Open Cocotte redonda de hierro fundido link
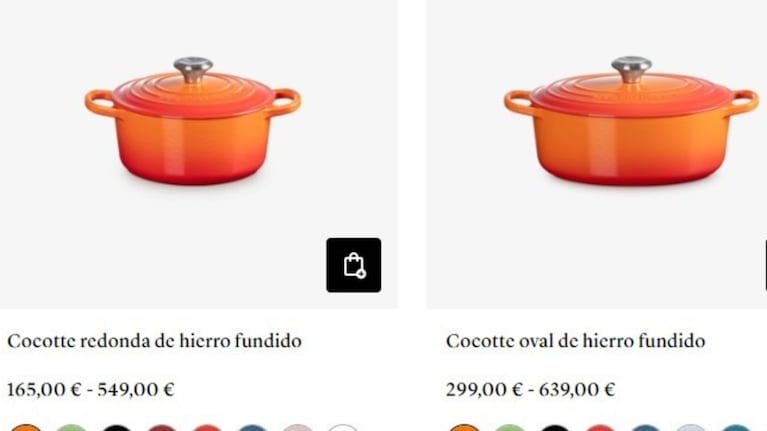This screenshot has width=767, height=431. [154, 341]
